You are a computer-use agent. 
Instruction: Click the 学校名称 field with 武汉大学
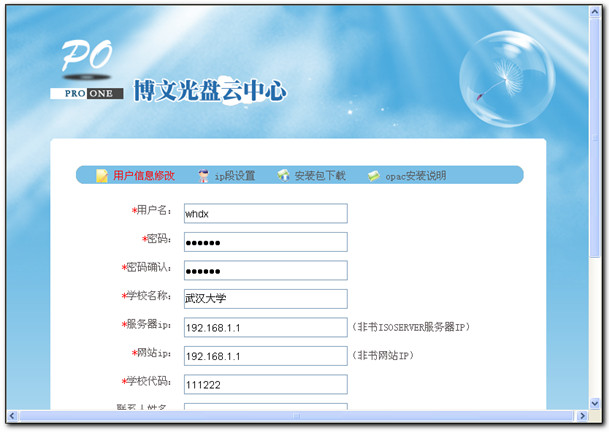(x=266, y=299)
